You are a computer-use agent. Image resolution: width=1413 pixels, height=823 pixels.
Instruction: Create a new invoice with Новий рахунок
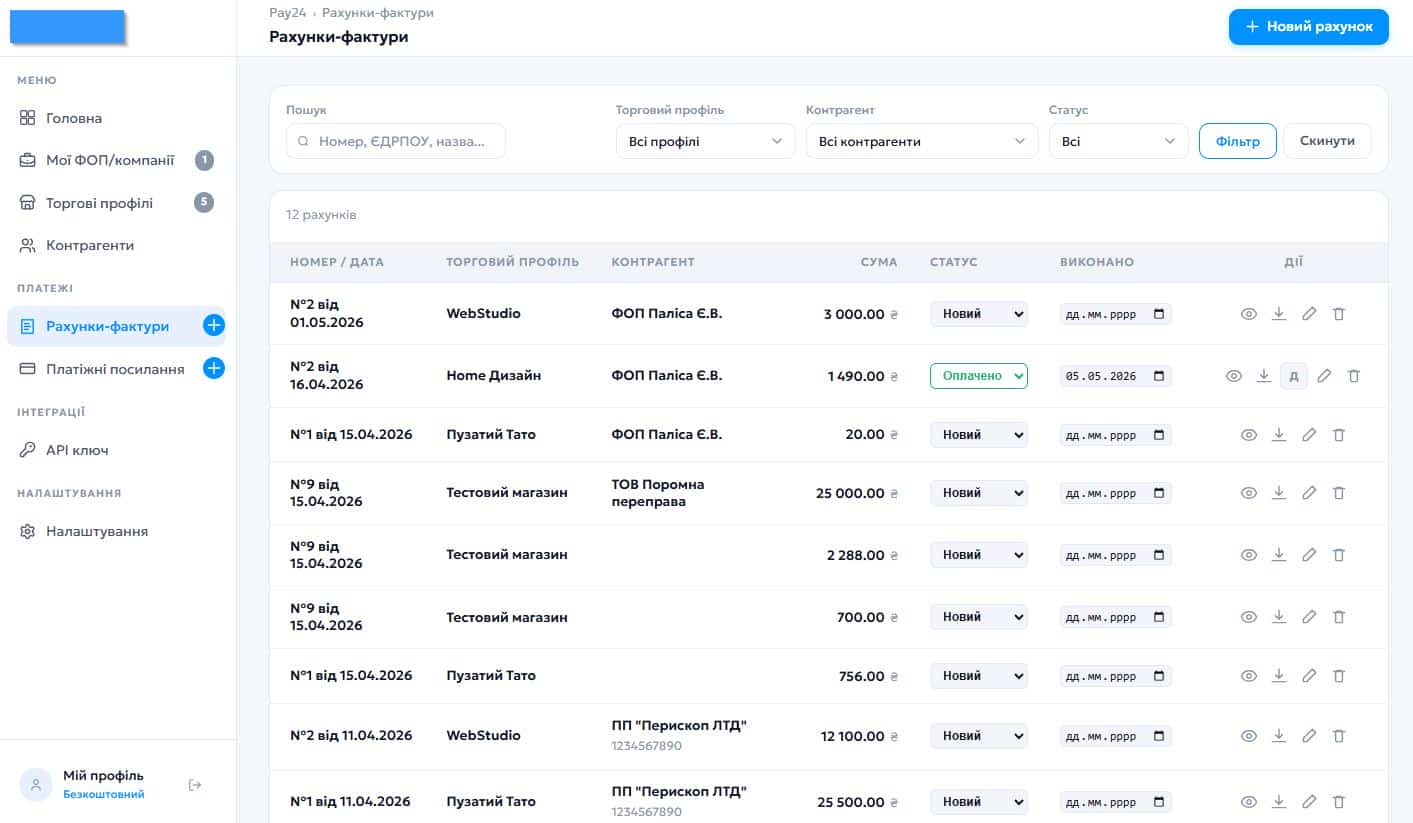[1308, 27]
